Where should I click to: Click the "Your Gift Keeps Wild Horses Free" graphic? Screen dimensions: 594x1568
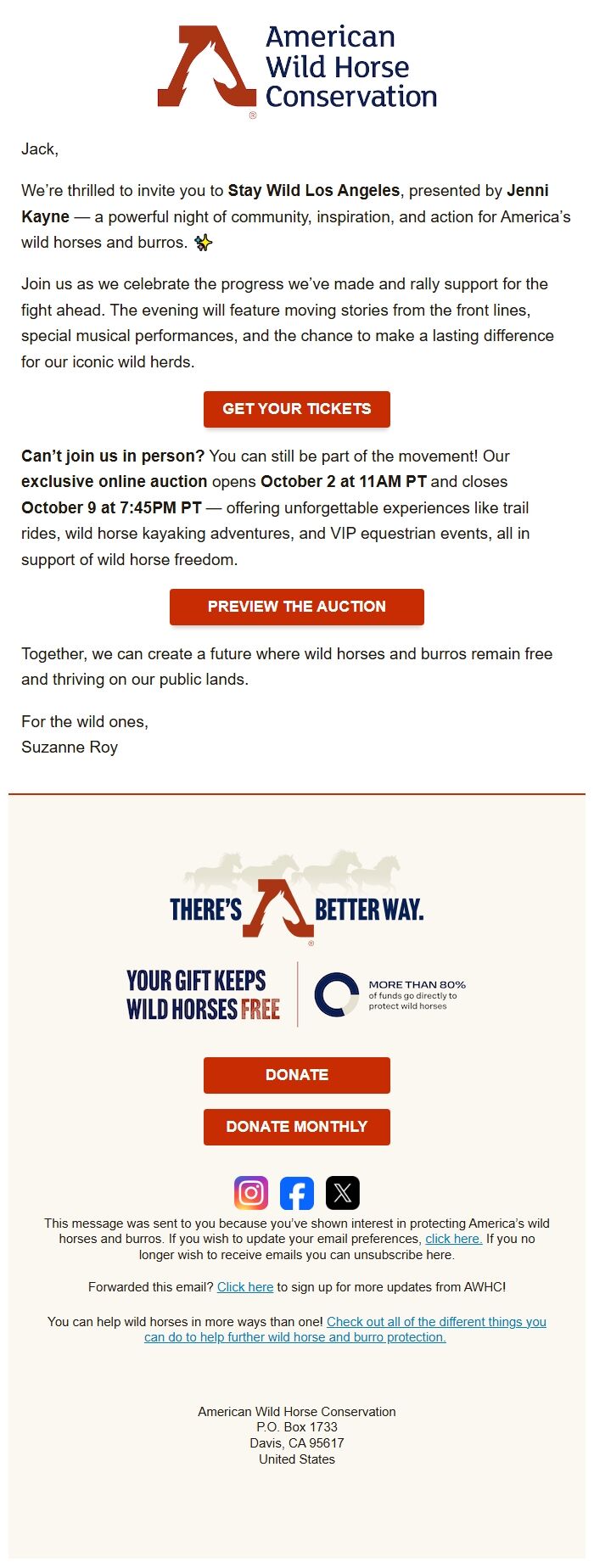(204, 994)
